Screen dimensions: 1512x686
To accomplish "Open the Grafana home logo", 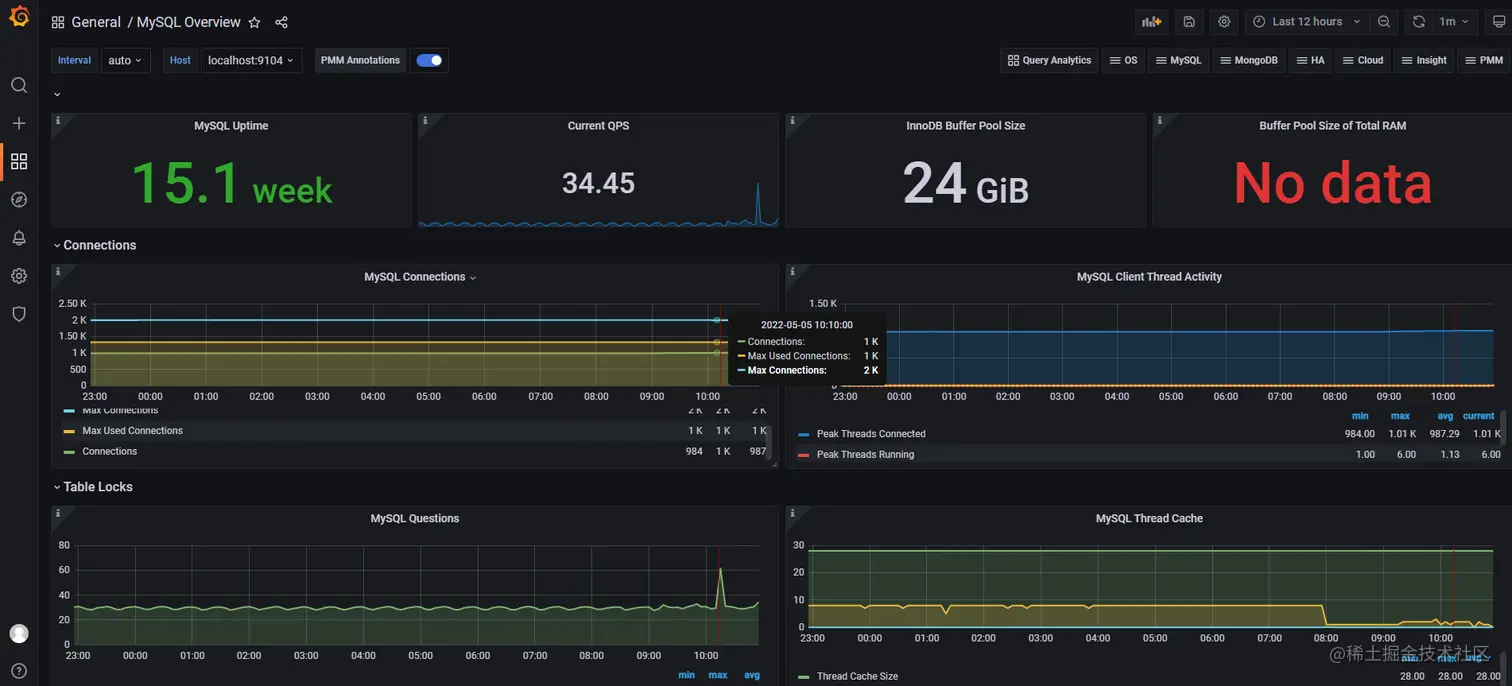I will click(19, 19).
